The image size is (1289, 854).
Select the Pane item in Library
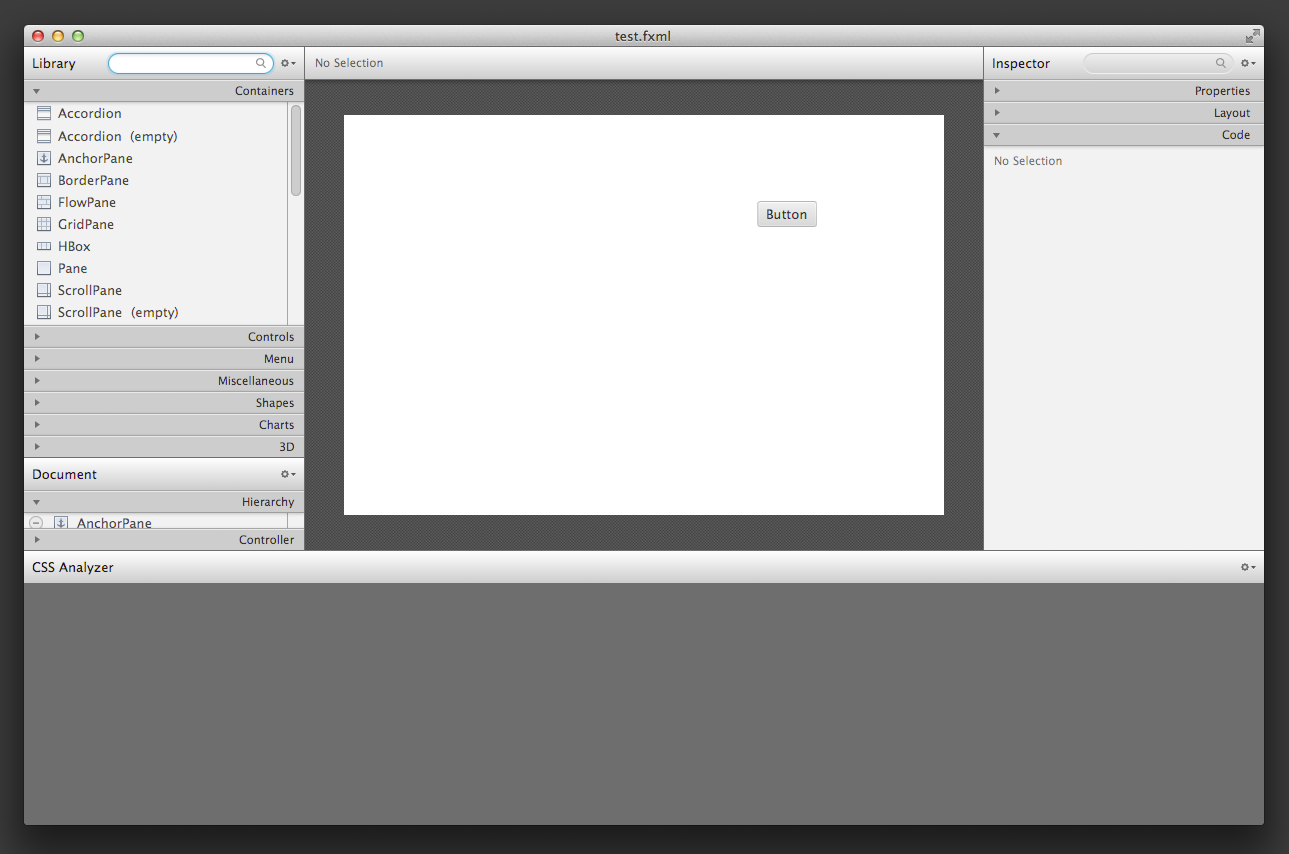[x=72, y=268]
